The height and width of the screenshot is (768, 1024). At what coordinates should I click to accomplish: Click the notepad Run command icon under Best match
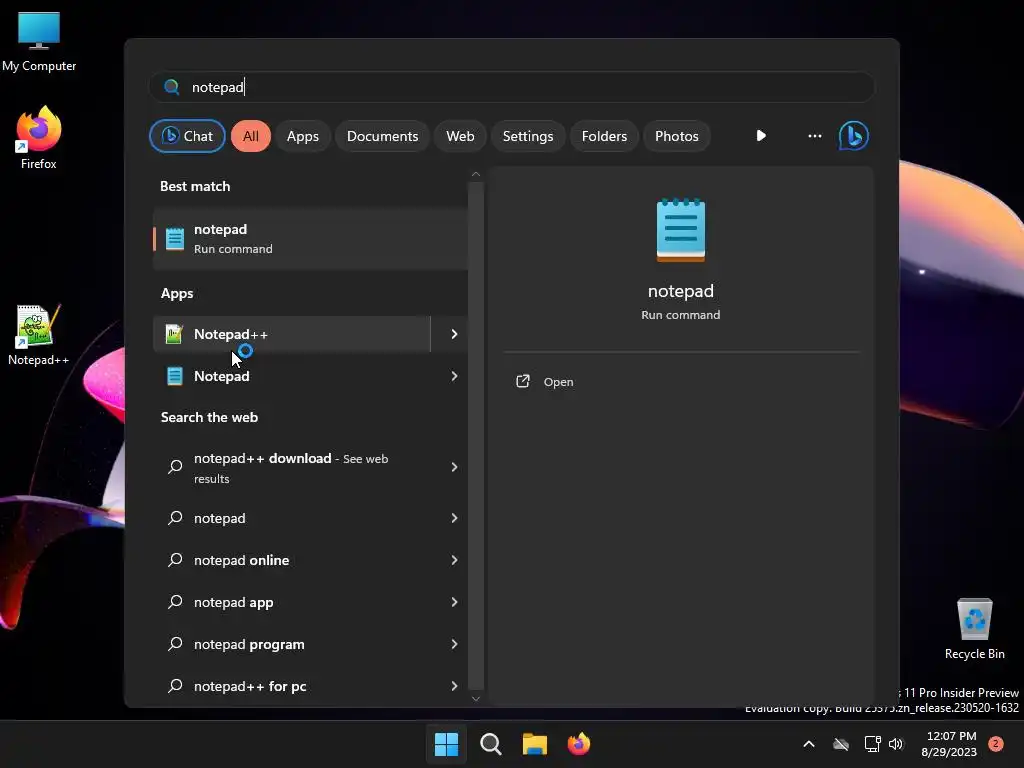tap(174, 238)
